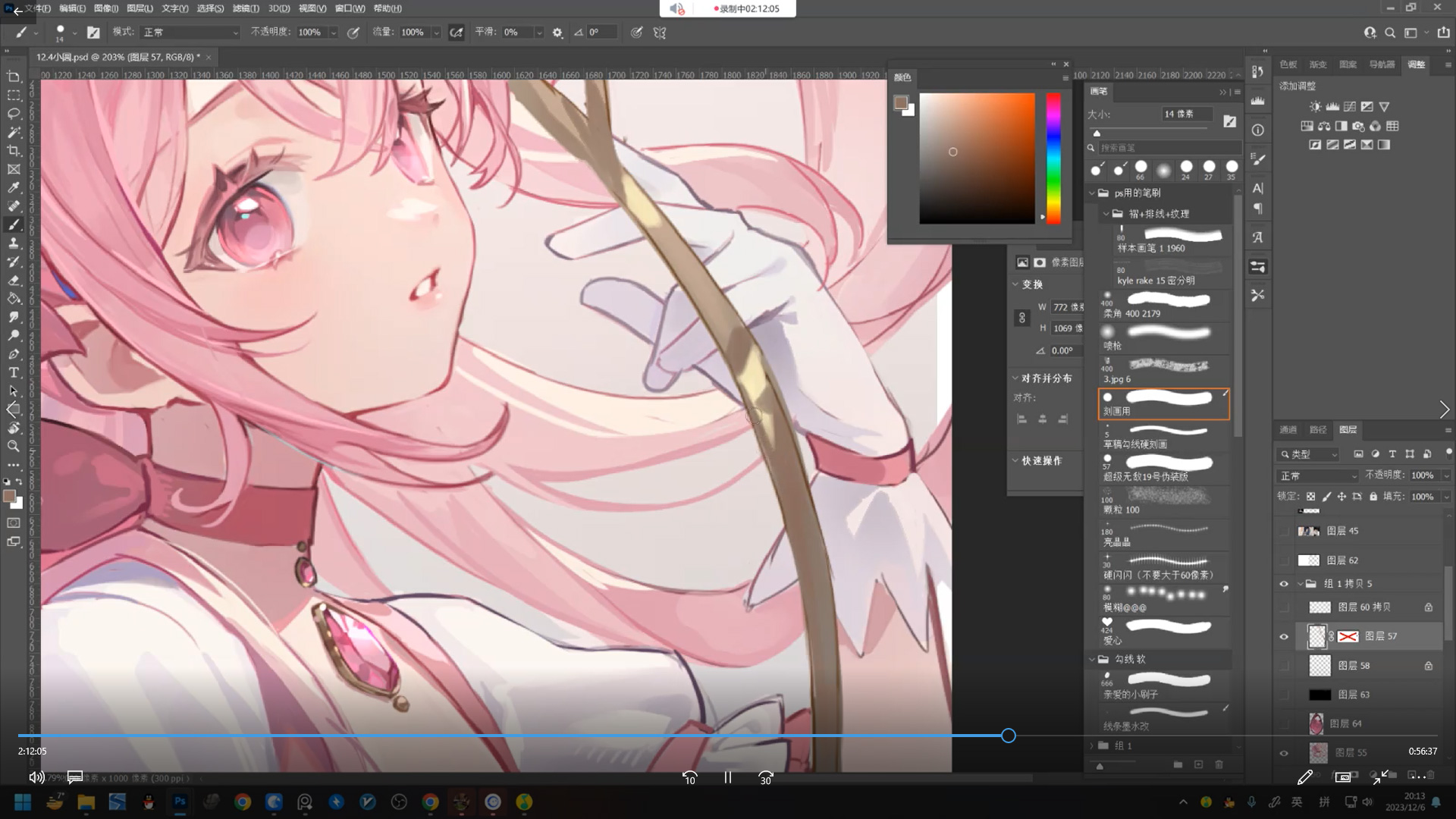The image size is (1456, 819).
Task: Click the color picker saturation field
Action: [x=977, y=158]
